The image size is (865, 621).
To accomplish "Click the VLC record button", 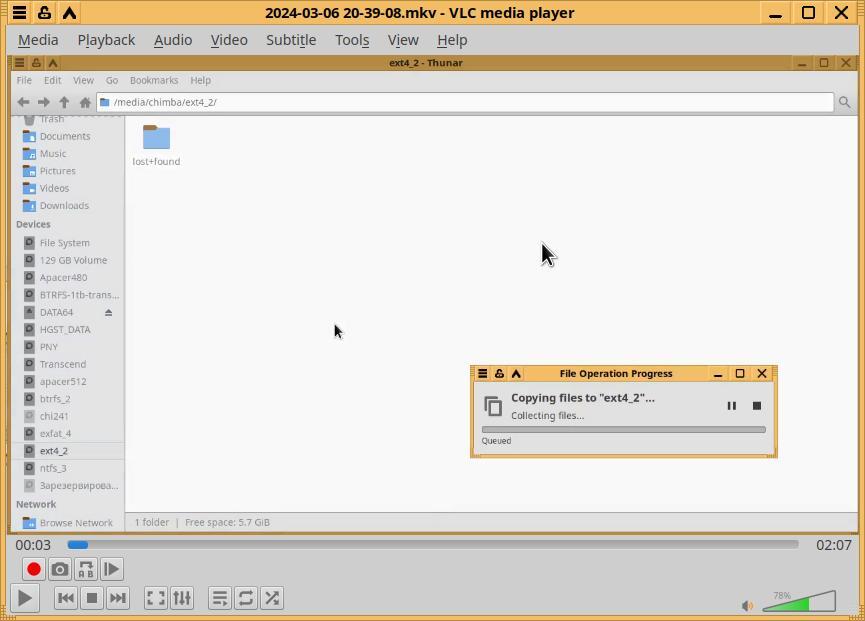I will pyautogui.click(x=34, y=569).
